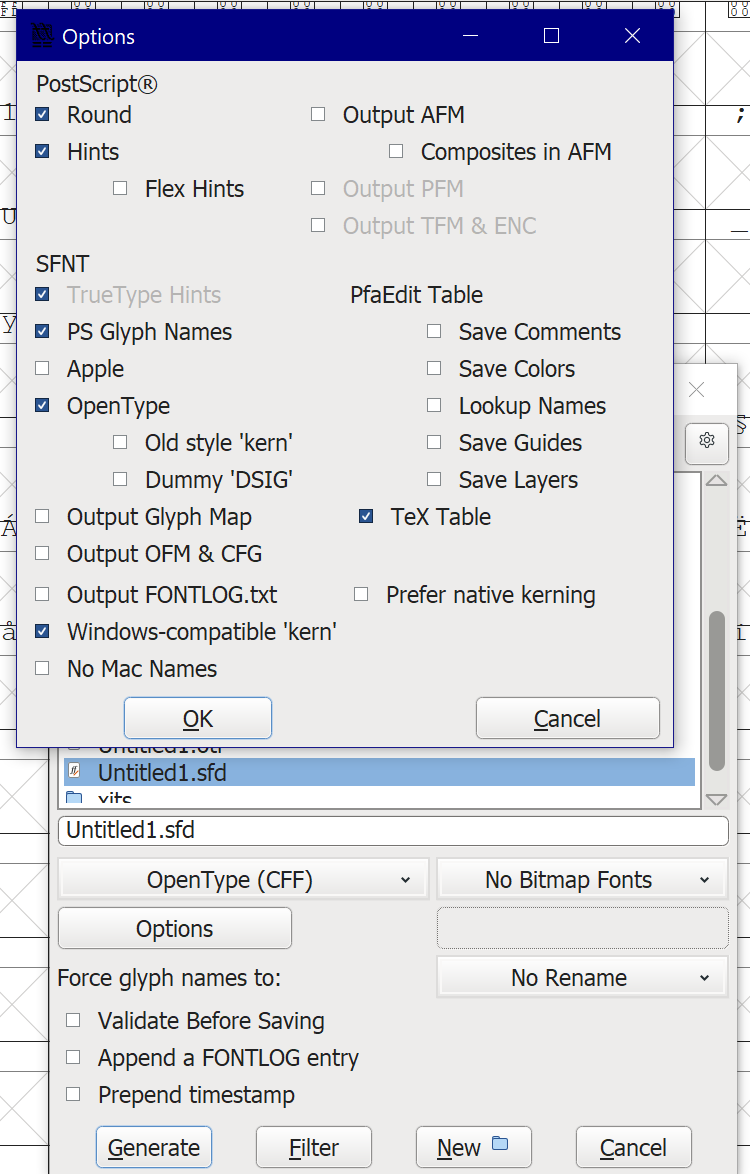Image resolution: width=750 pixels, height=1174 pixels.
Task: Disable the TeX Table option
Action: pyautogui.click(x=366, y=516)
